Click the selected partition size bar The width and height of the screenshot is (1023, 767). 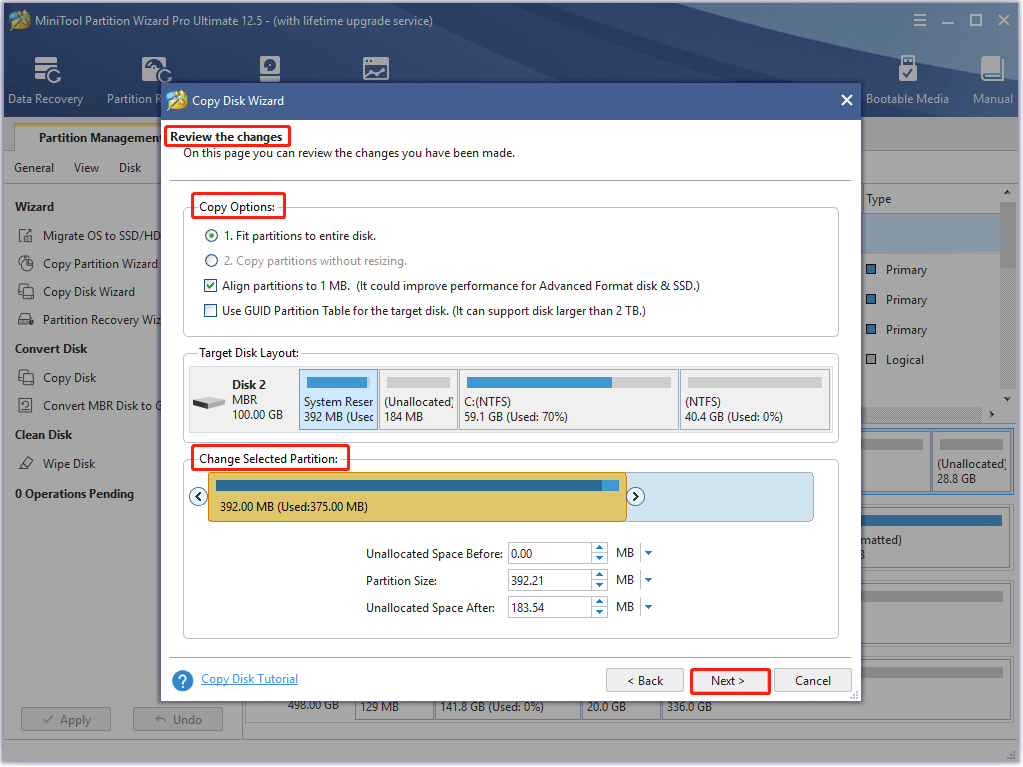point(418,497)
